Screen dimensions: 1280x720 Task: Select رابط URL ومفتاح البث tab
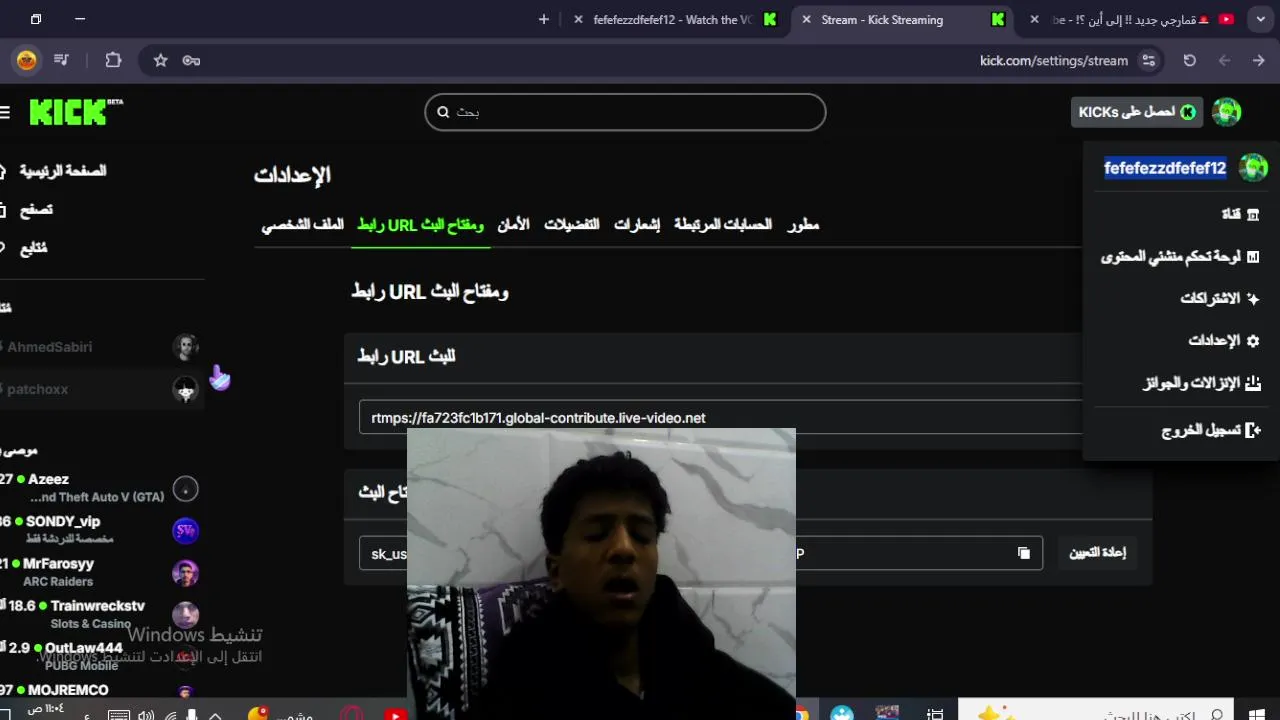(x=421, y=225)
